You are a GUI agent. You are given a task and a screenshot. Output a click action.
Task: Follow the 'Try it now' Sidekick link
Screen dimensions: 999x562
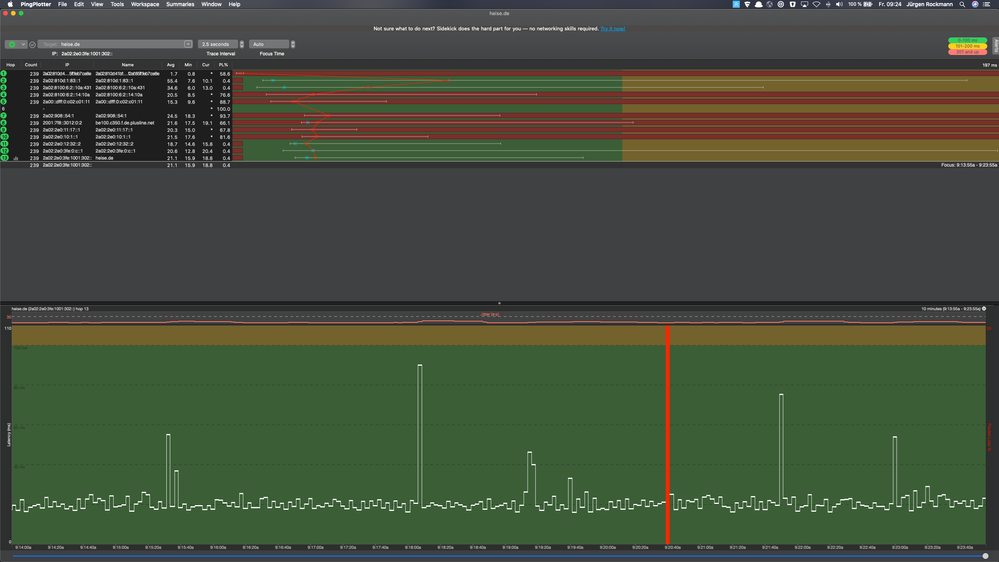(x=612, y=29)
